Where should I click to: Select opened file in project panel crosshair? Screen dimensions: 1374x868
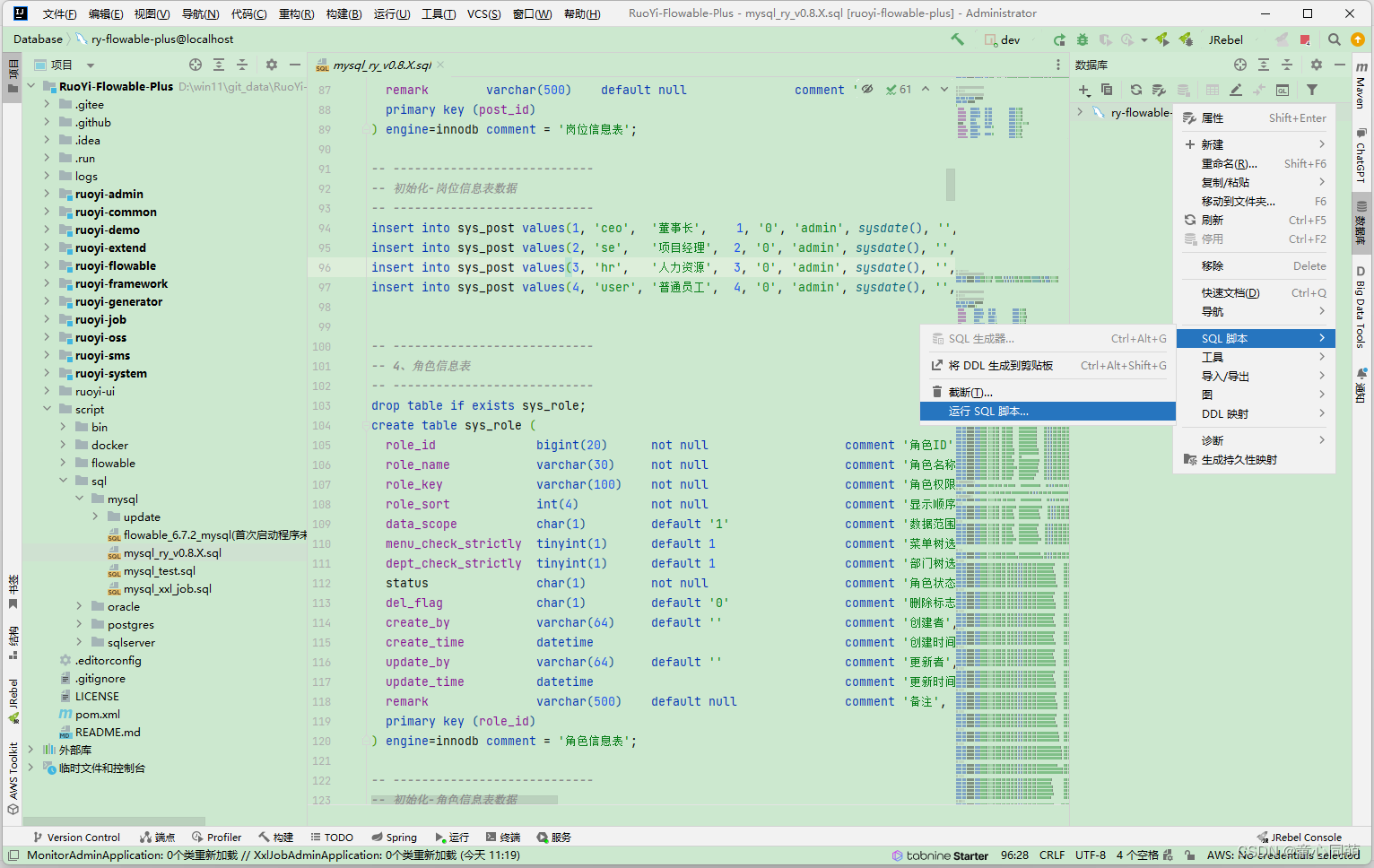[196, 65]
